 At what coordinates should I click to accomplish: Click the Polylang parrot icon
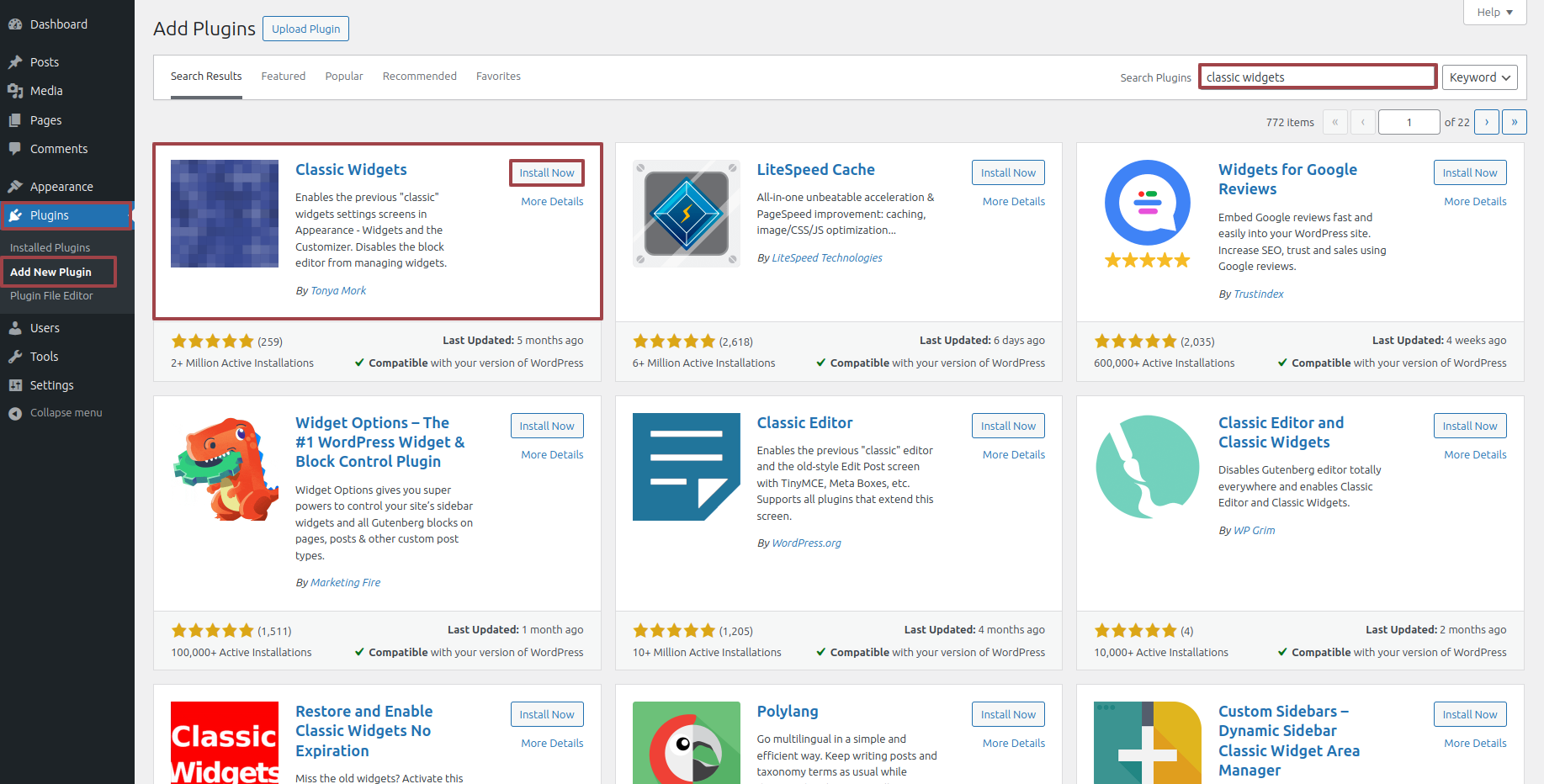point(687,743)
